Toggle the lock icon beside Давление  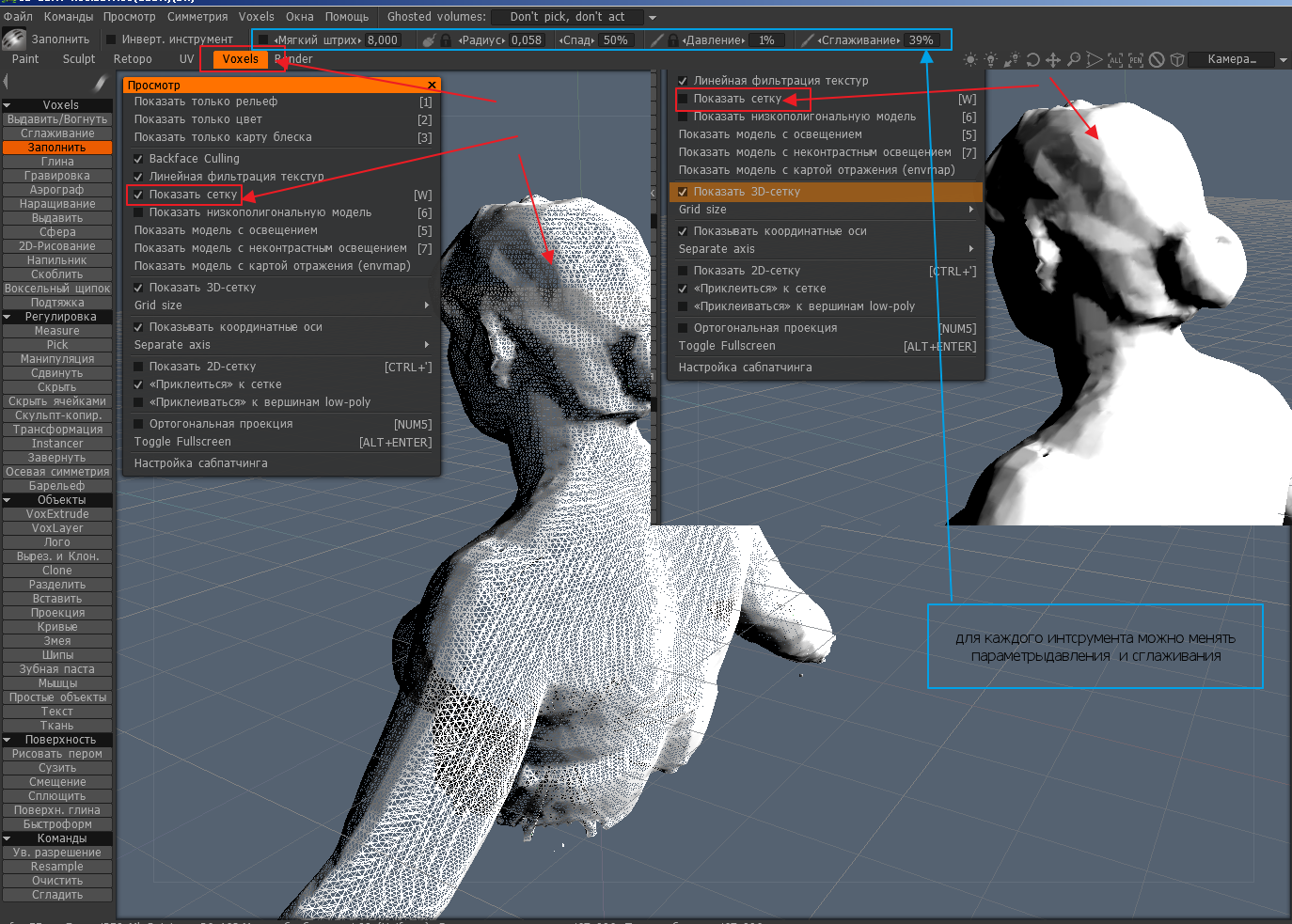tap(673, 40)
